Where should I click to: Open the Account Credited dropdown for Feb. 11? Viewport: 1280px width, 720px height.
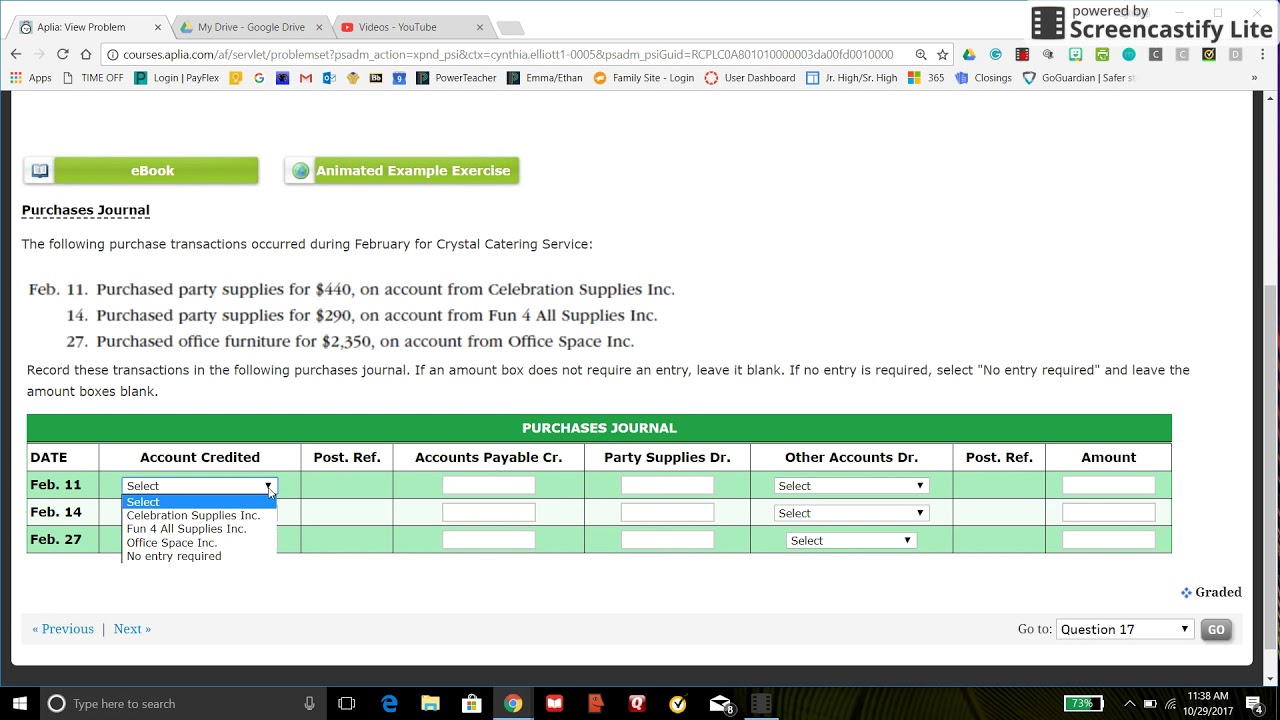point(199,486)
